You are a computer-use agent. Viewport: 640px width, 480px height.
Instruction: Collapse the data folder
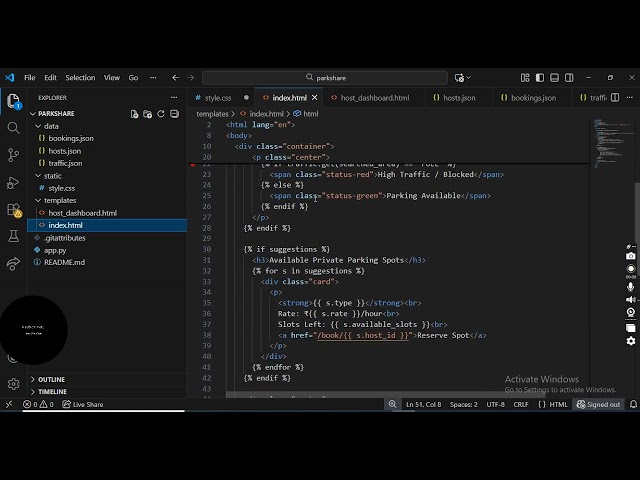[x=38, y=126]
